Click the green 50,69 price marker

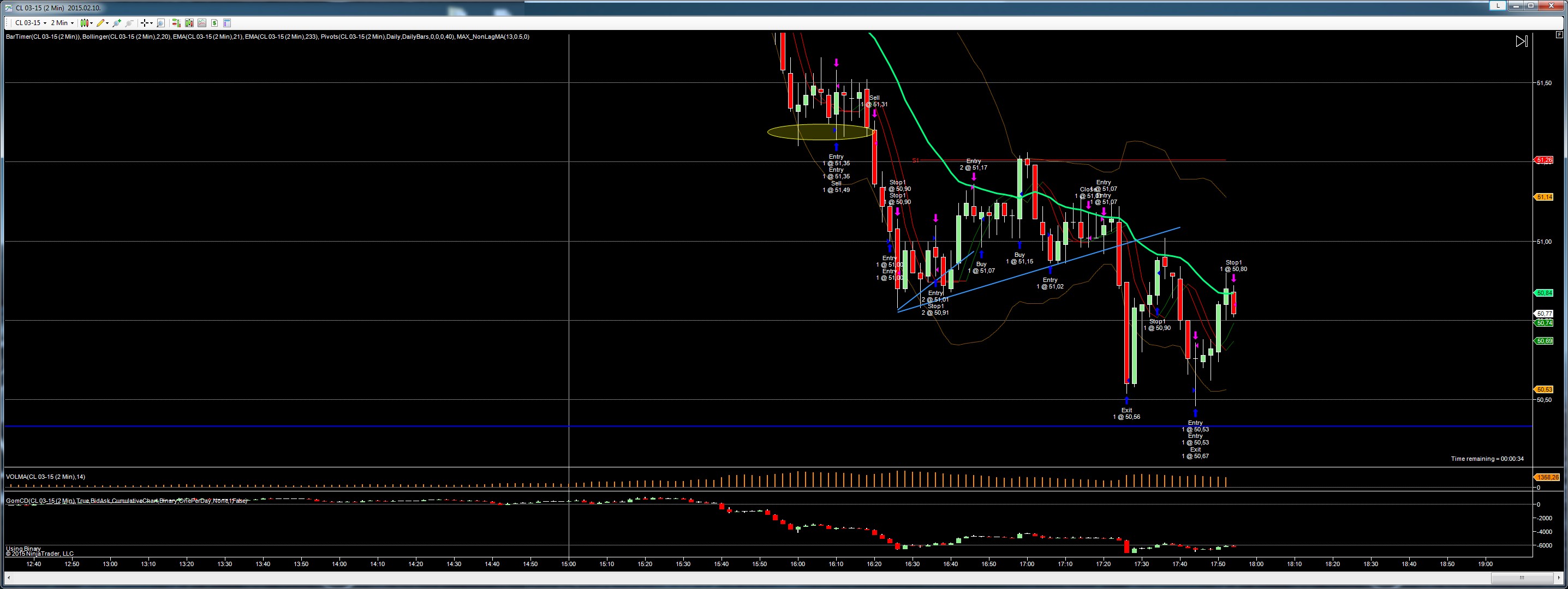point(1543,341)
